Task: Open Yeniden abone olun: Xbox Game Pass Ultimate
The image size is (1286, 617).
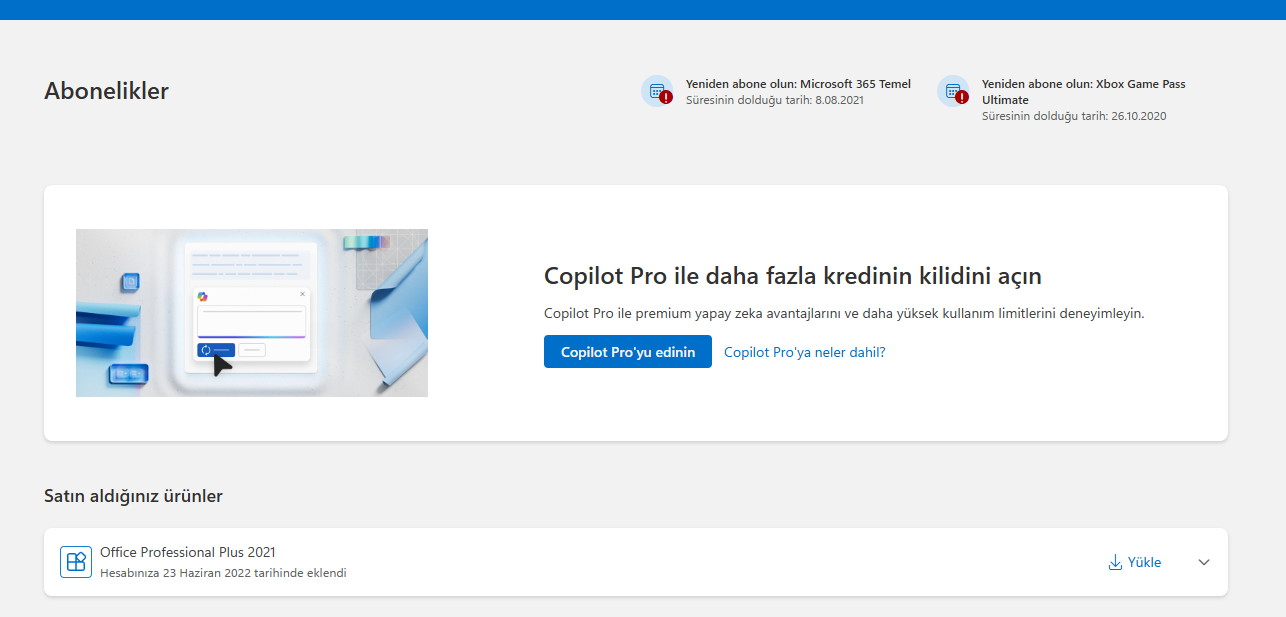Action: (1084, 92)
